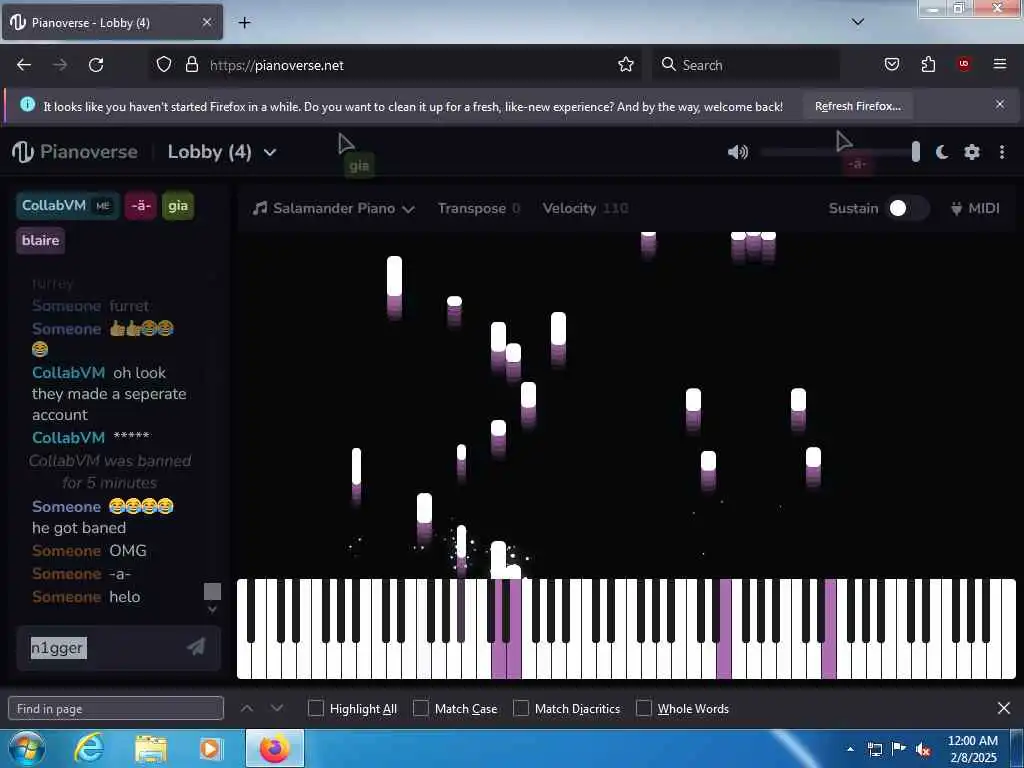Click the blaire user tag

point(40,240)
